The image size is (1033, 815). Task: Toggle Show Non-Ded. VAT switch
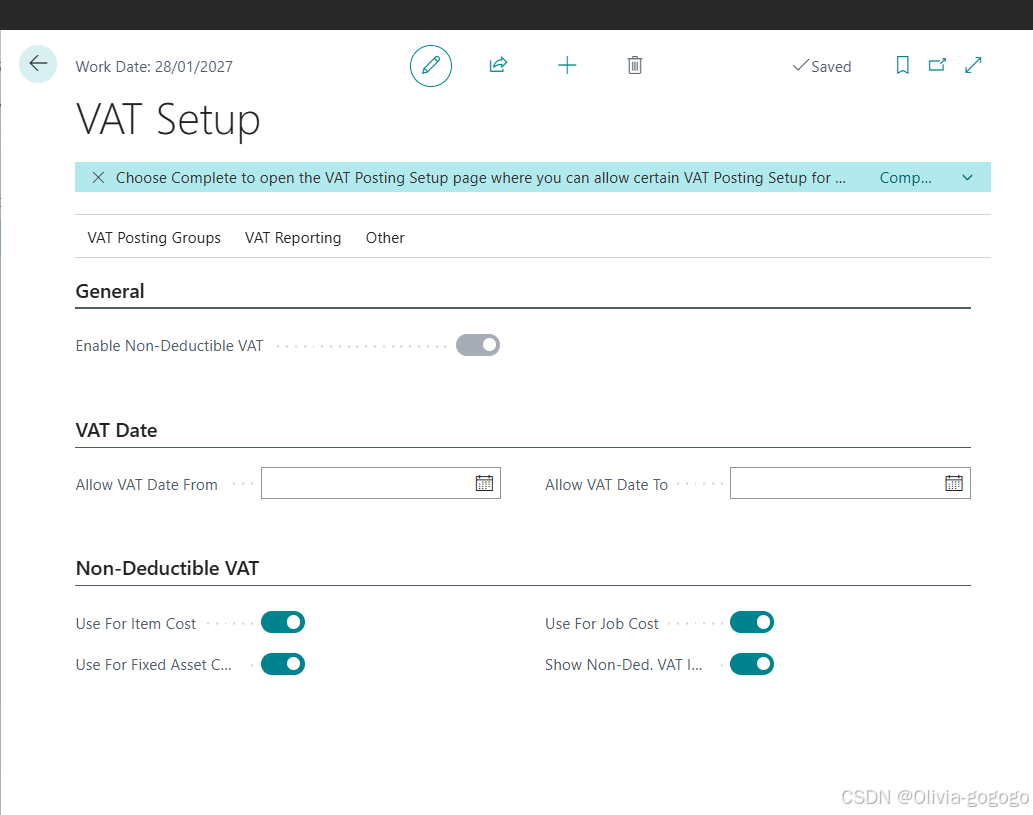(x=752, y=664)
